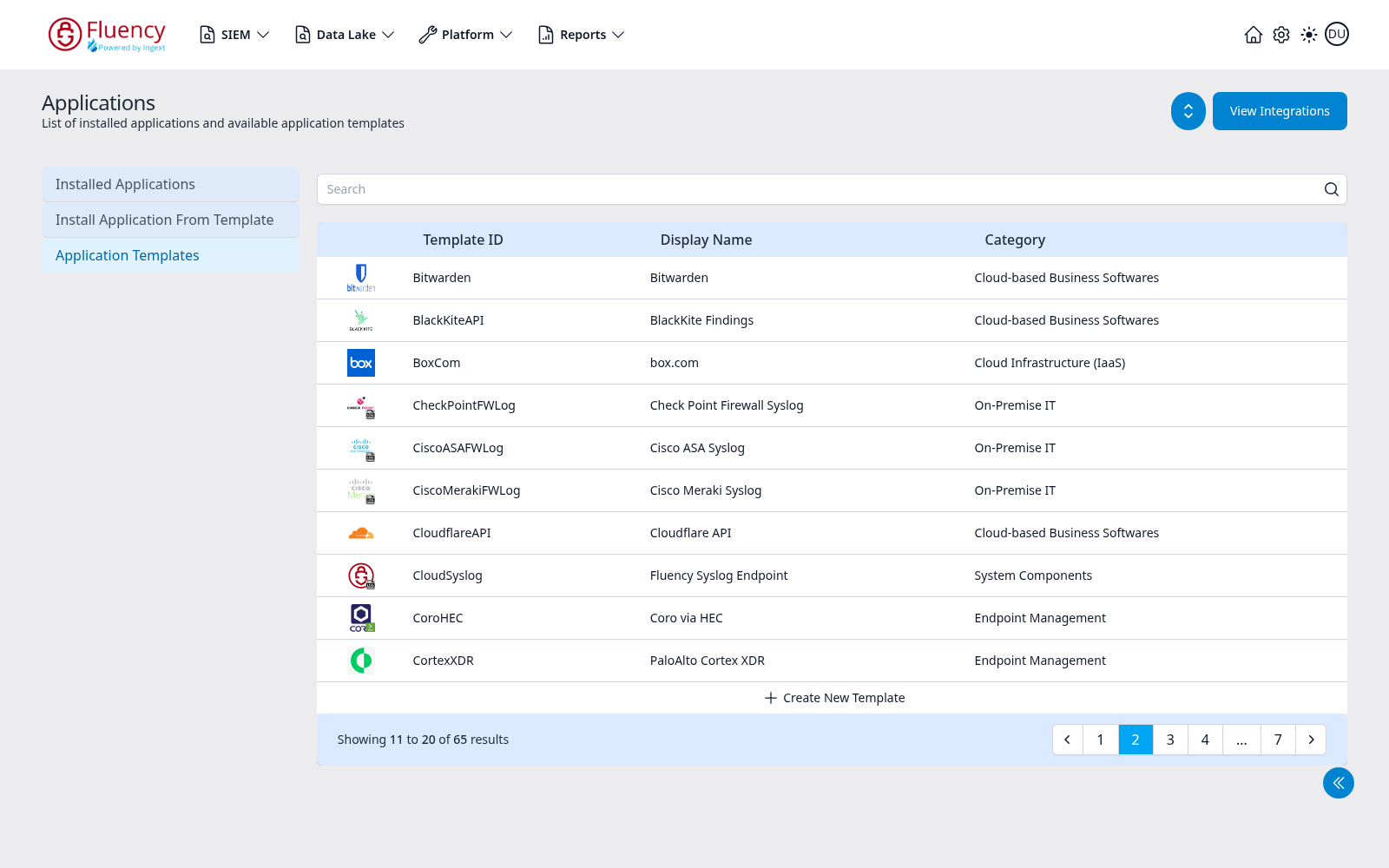Expand the Platform dropdown menu
This screenshot has width=1389, height=868.
tap(466, 35)
